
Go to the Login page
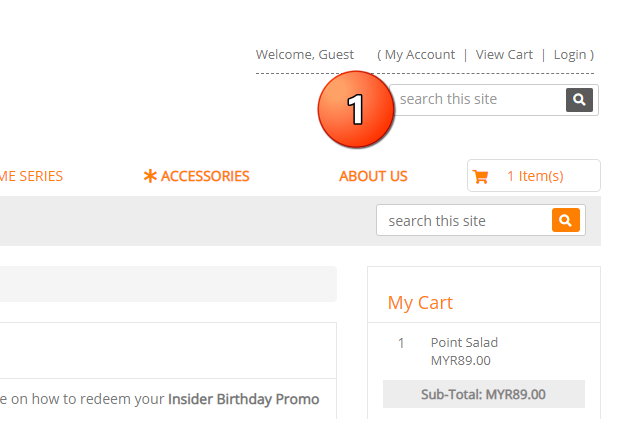(570, 55)
